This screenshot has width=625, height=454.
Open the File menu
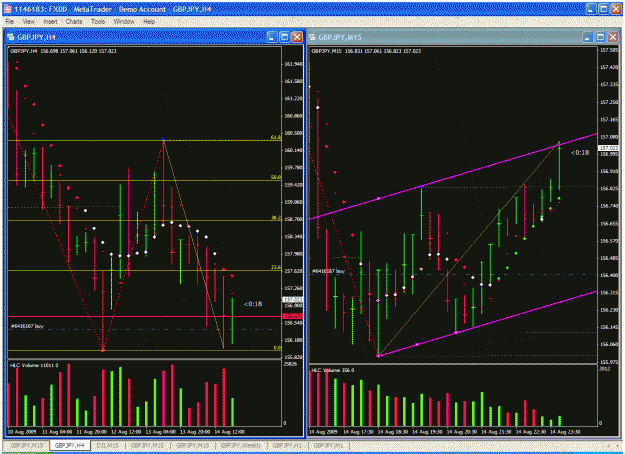click(x=10, y=22)
